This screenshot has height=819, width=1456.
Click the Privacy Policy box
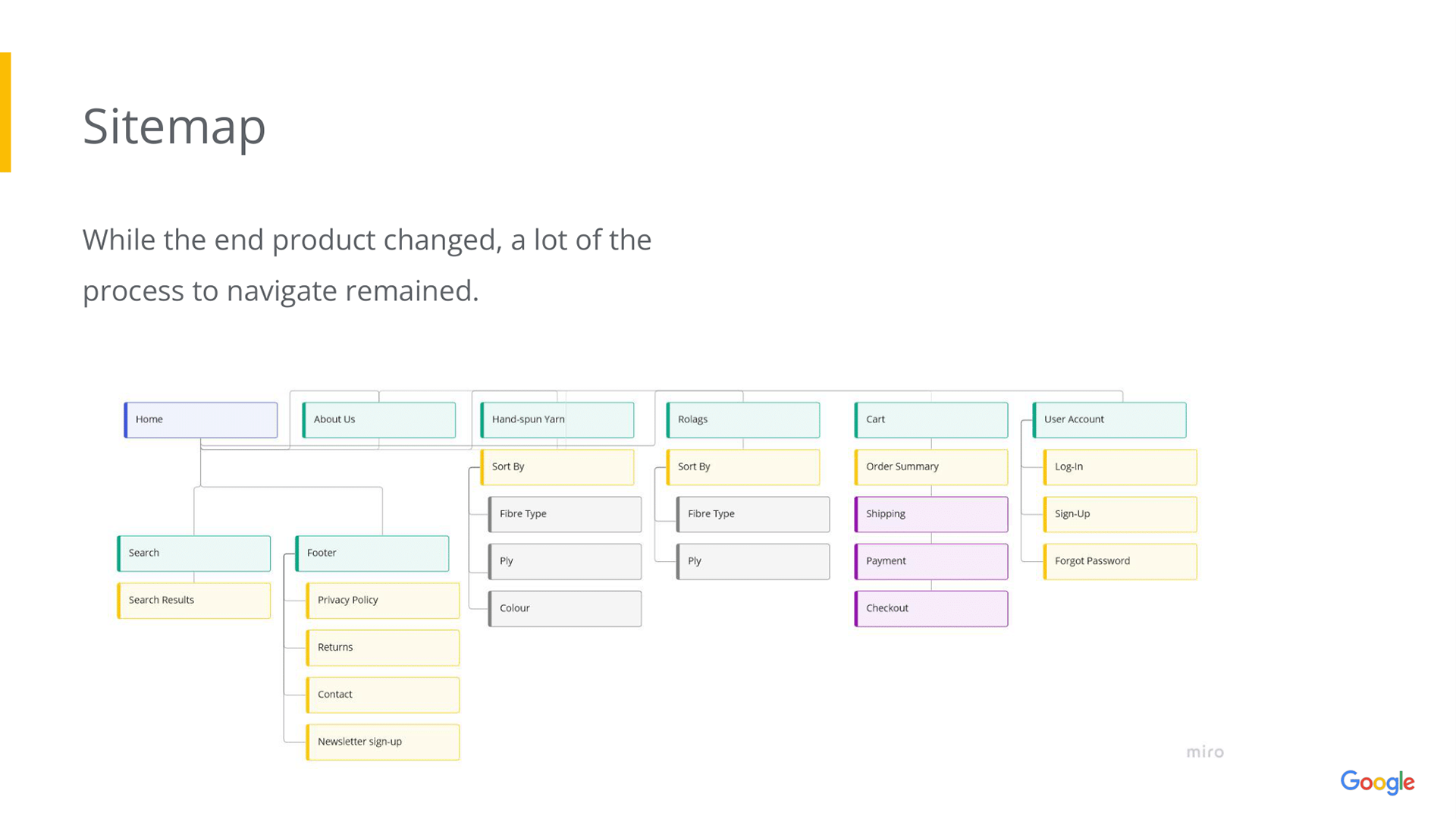point(383,600)
